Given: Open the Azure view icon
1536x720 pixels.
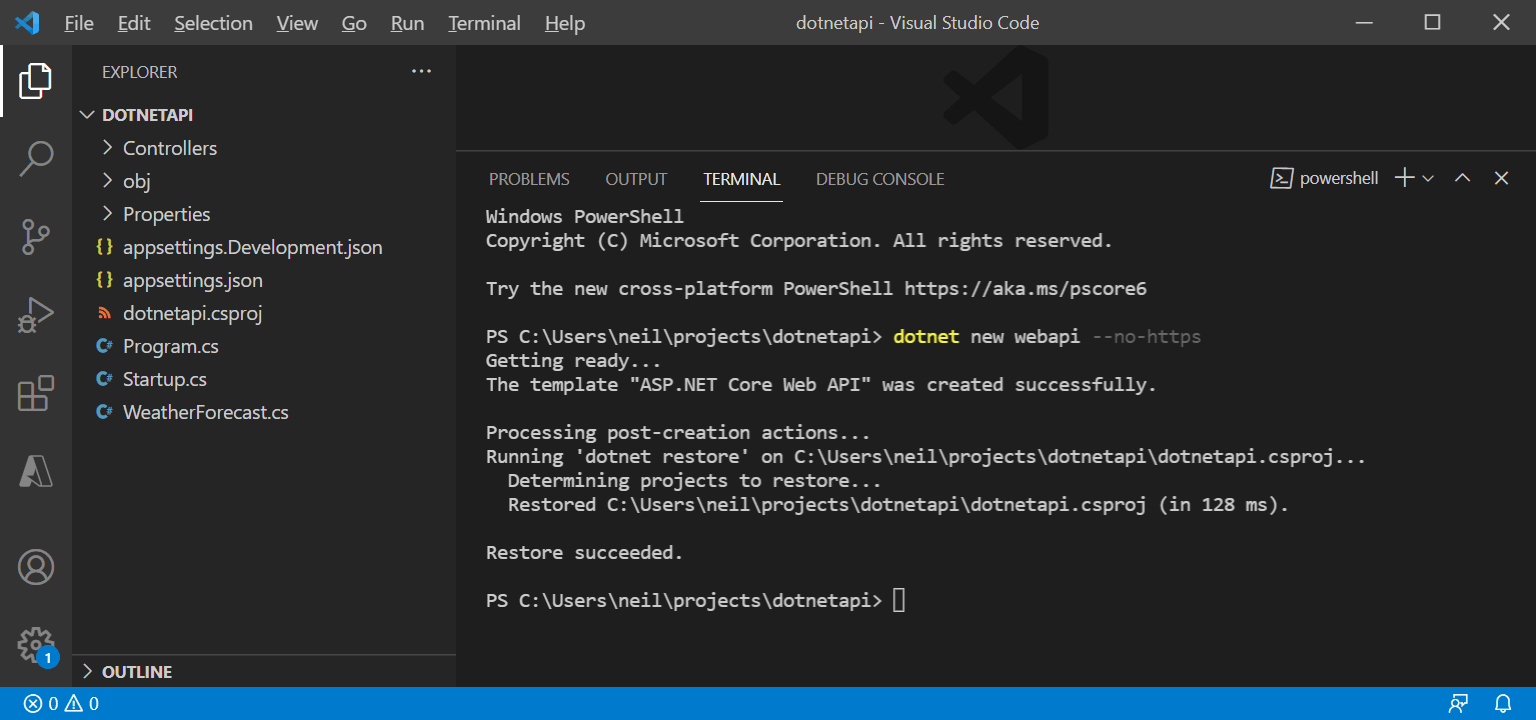Looking at the screenshot, I should pyautogui.click(x=36, y=471).
